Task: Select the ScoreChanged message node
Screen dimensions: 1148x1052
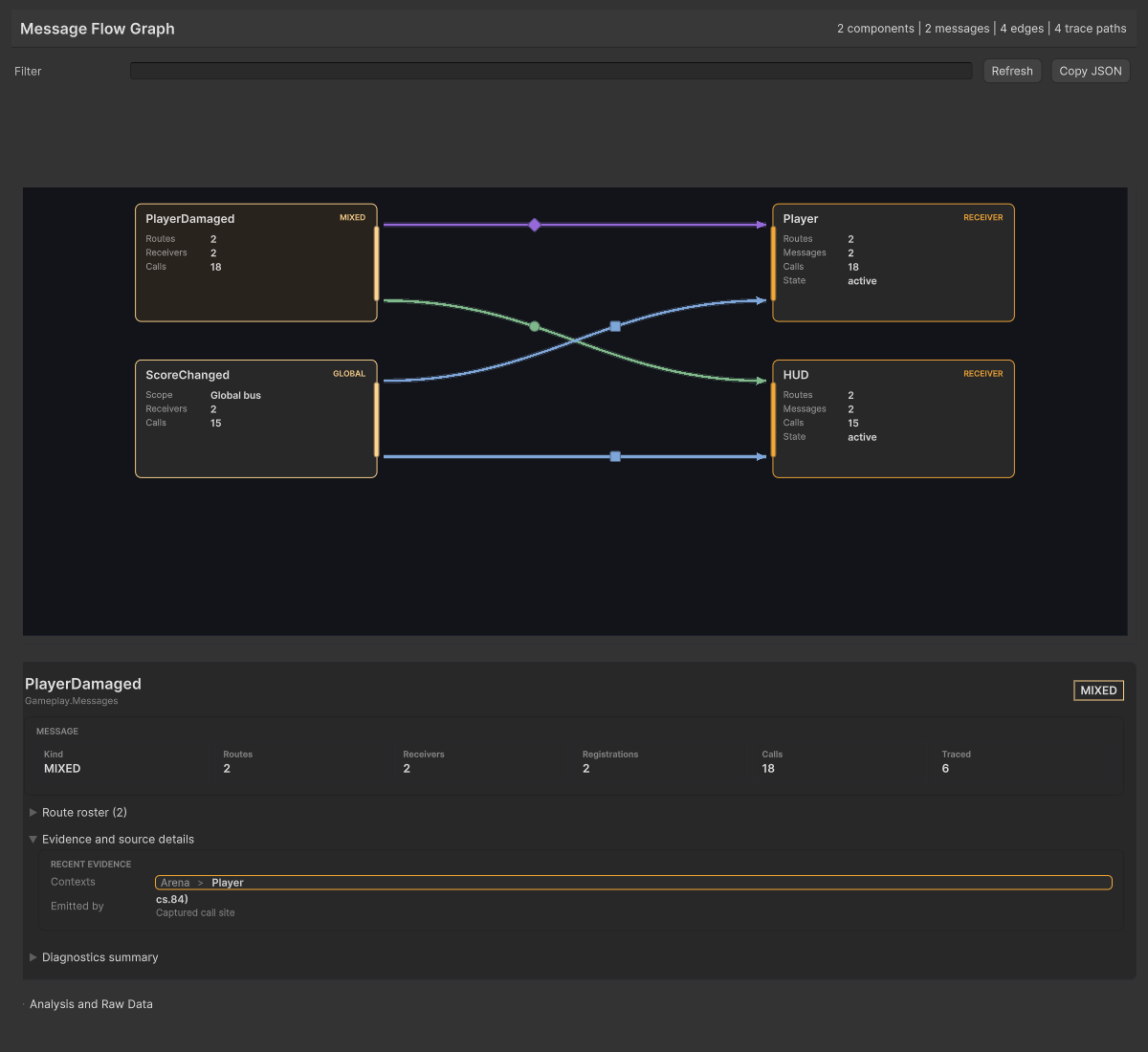Action: click(256, 419)
